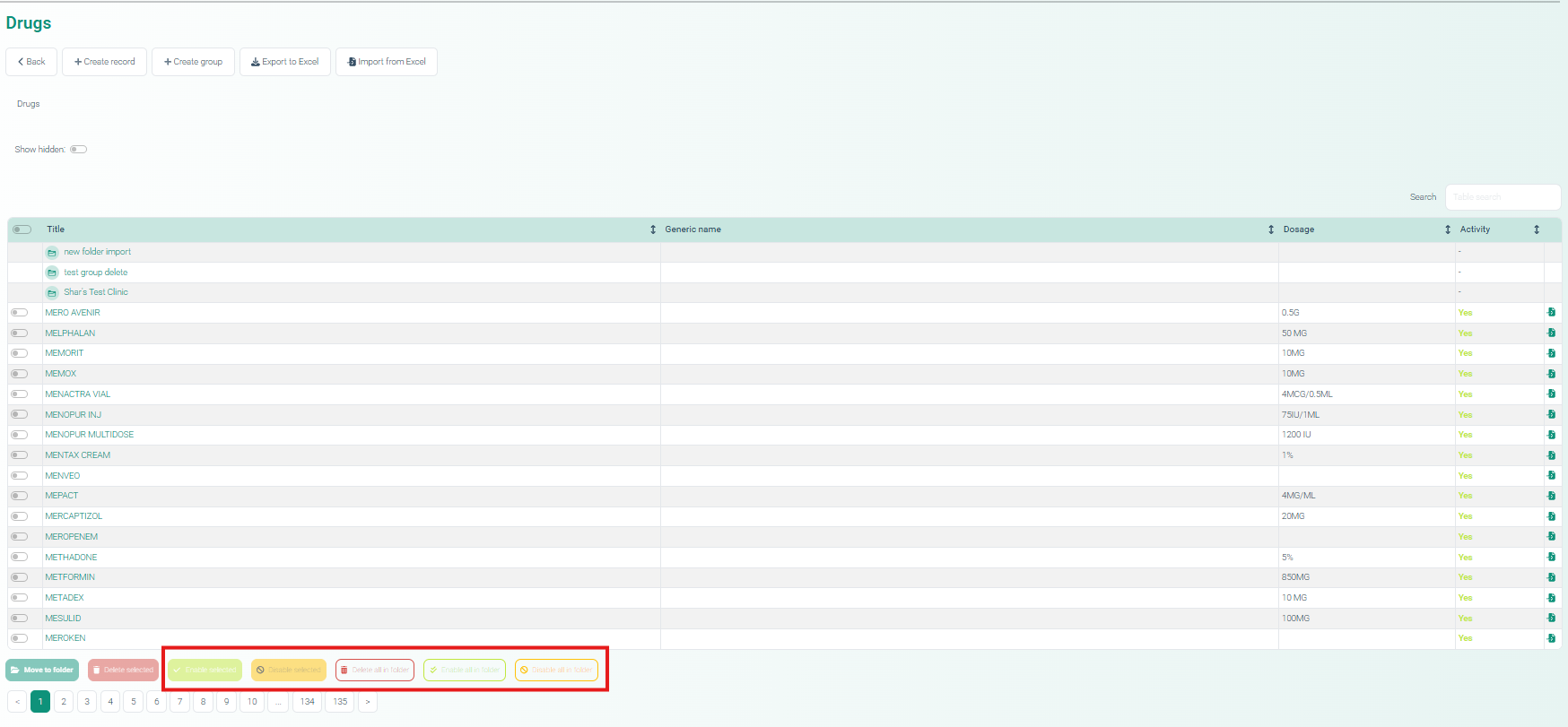This screenshot has height=727, width=1568.
Task: Jump to the last page, 135
Action: [x=340, y=702]
